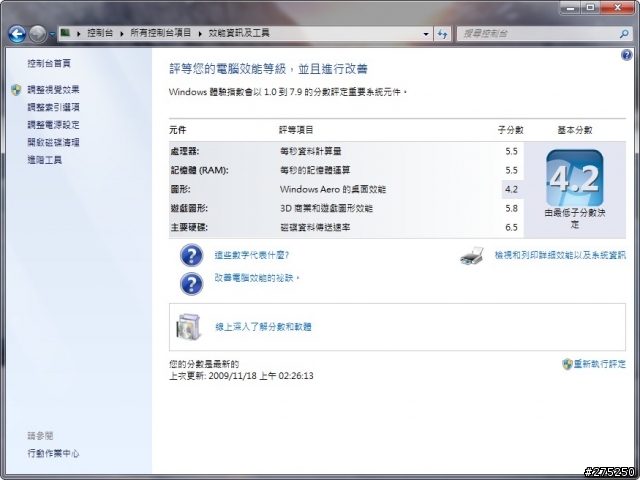Image resolution: width=640 pixels, height=480 pixels.
Task: Open 檢視和列印詳細效能以及系統資訊 link
Action: (560, 255)
